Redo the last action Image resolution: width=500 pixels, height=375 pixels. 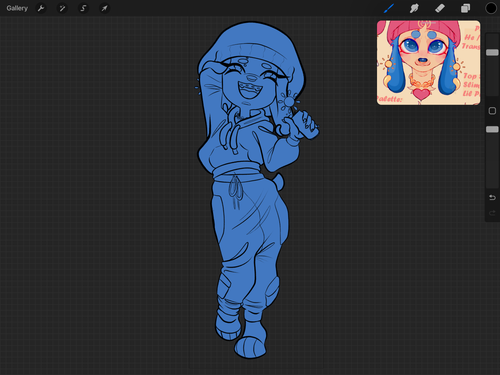coord(492,213)
